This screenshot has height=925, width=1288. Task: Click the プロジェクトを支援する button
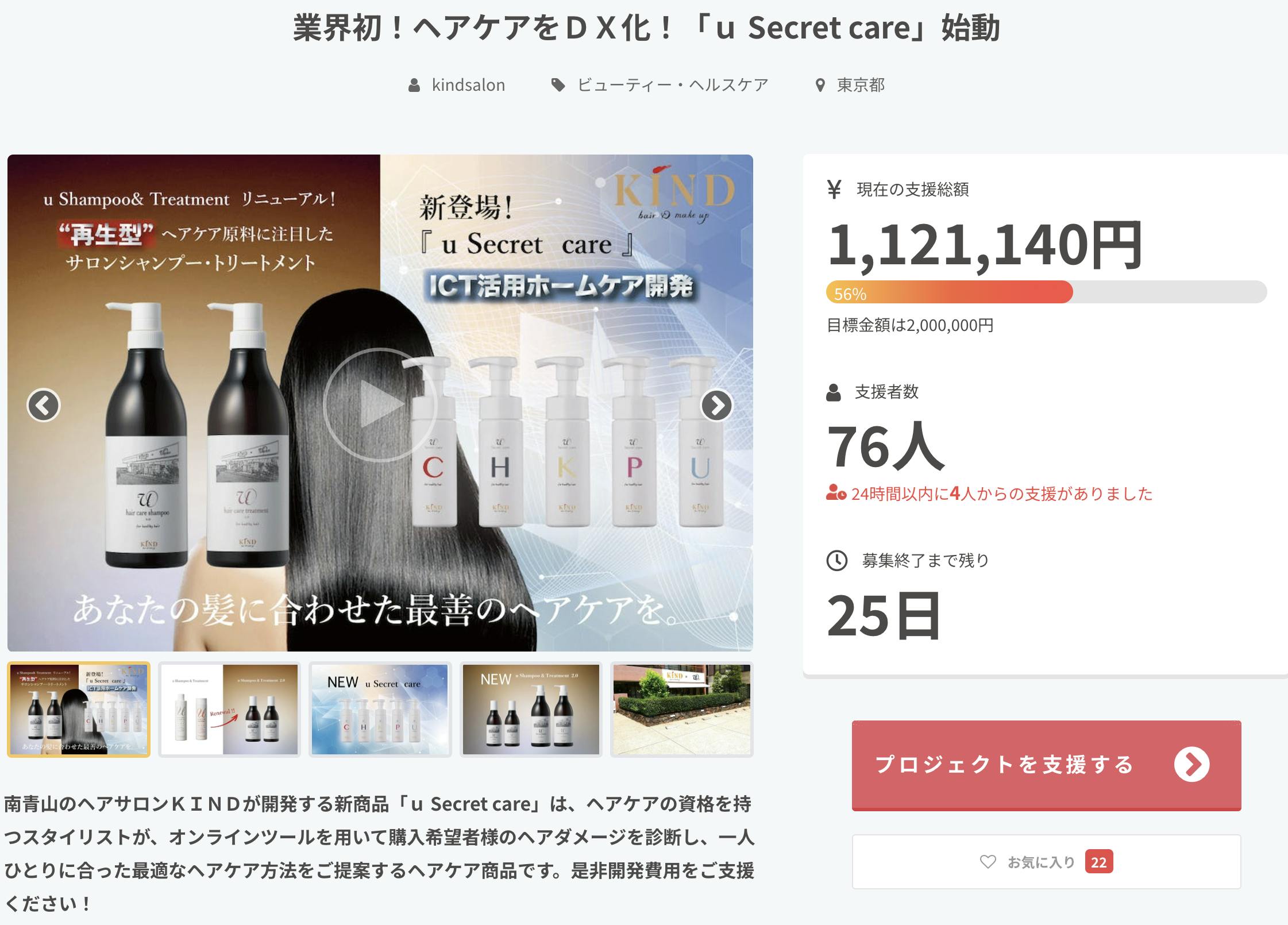[1046, 765]
